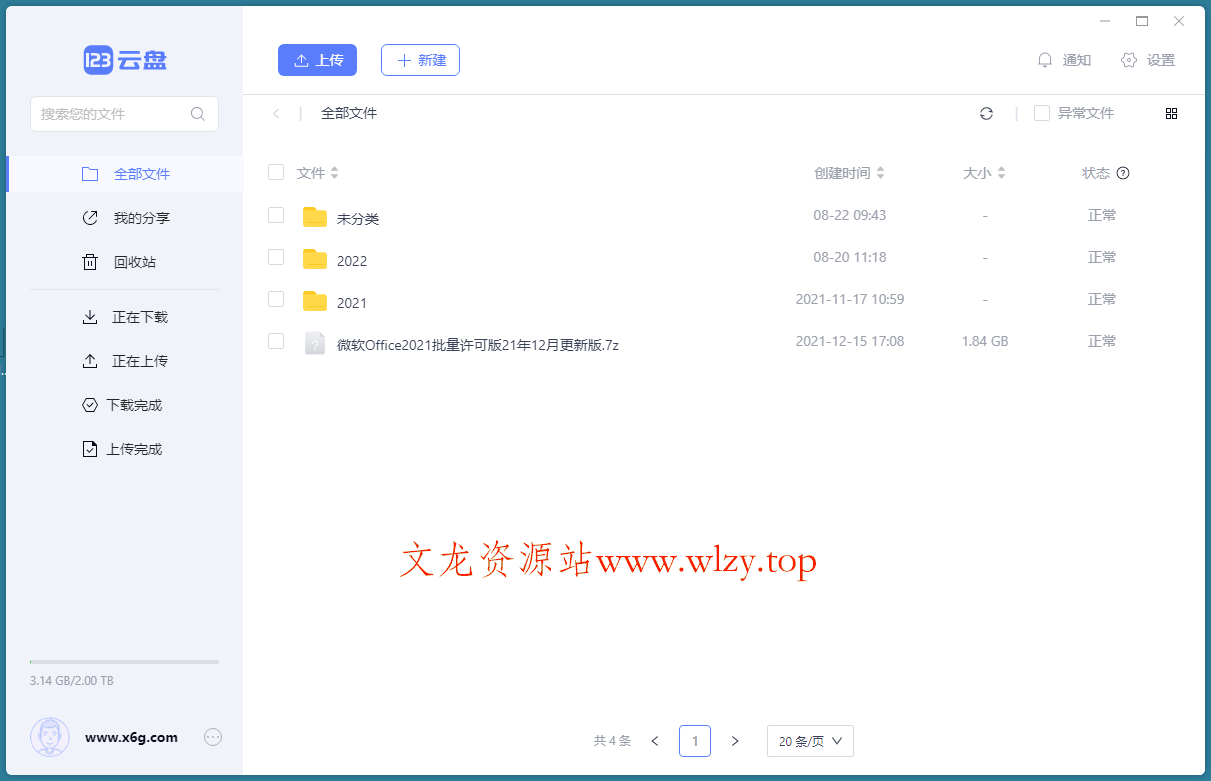Sort files by 大小 size
1211x781 pixels.
point(1001,172)
